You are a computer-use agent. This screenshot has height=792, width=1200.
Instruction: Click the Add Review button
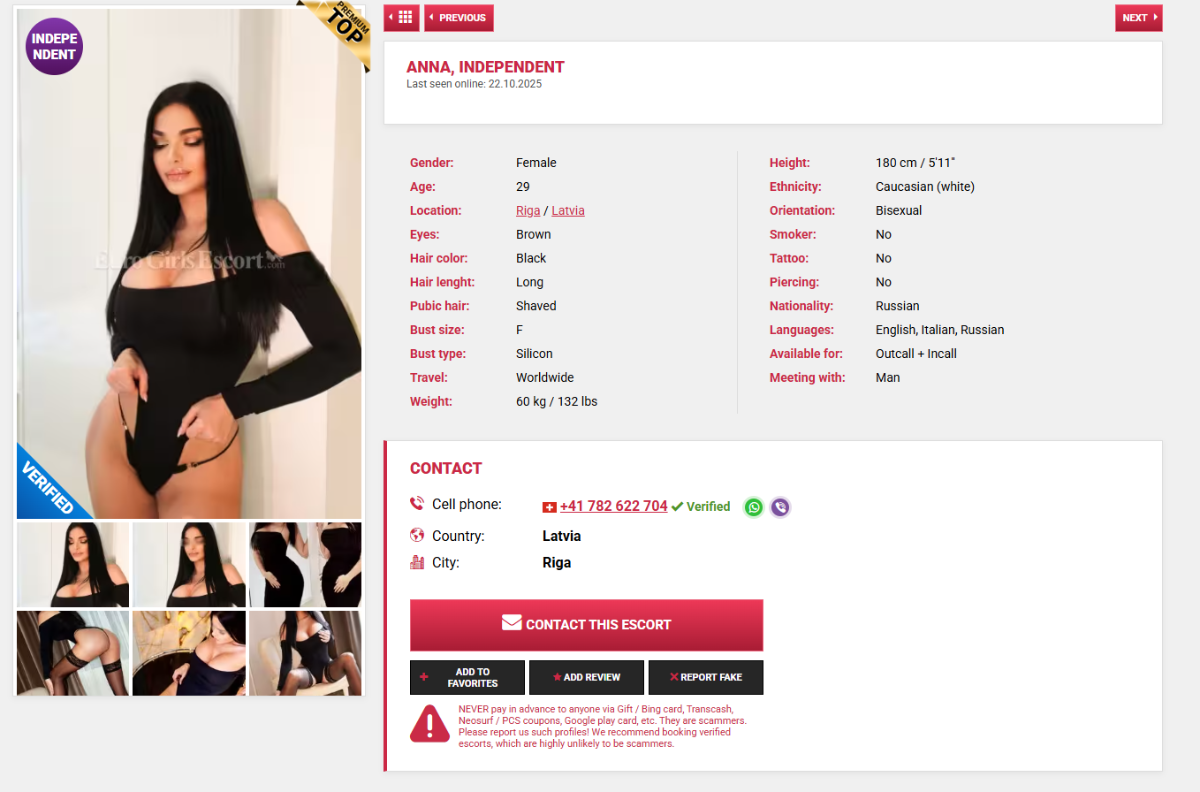(x=586, y=677)
